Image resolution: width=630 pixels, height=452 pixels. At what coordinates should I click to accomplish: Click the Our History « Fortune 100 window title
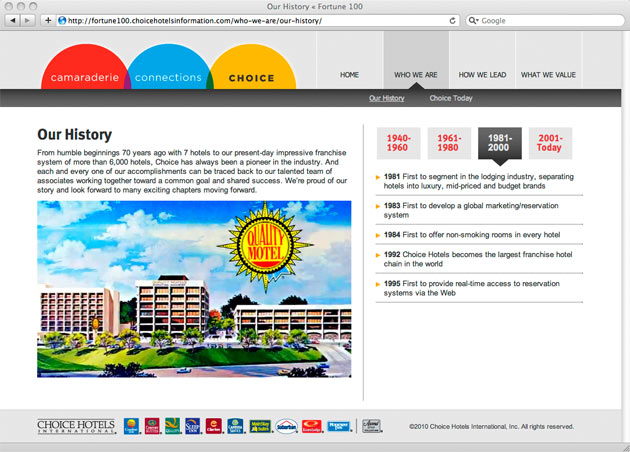[x=315, y=6]
